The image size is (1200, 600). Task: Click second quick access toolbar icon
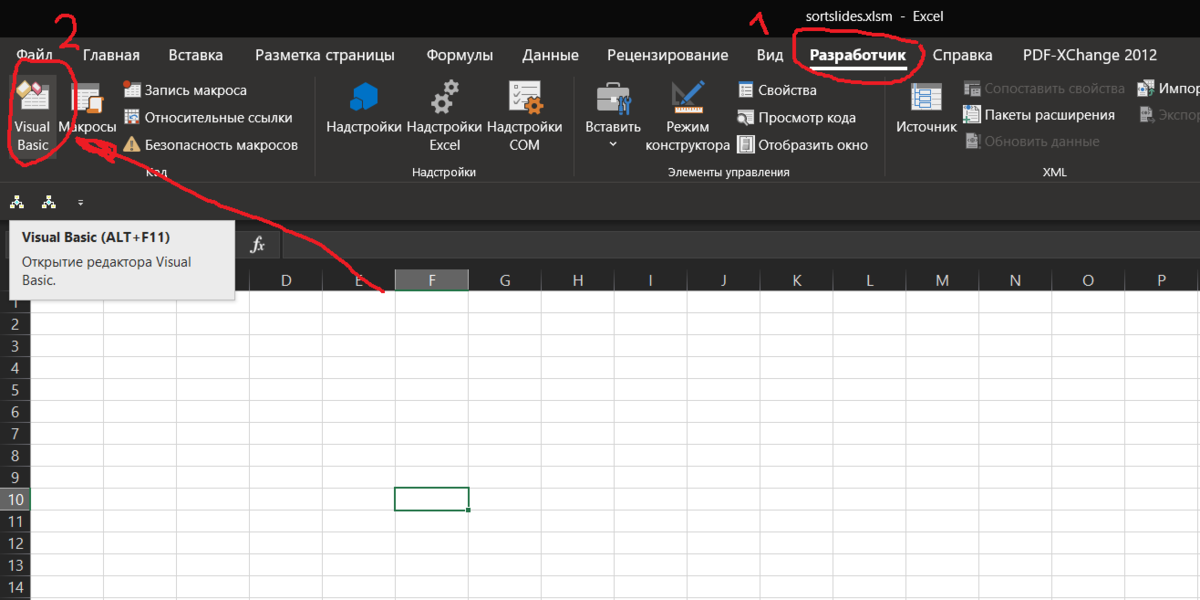click(49, 202)
